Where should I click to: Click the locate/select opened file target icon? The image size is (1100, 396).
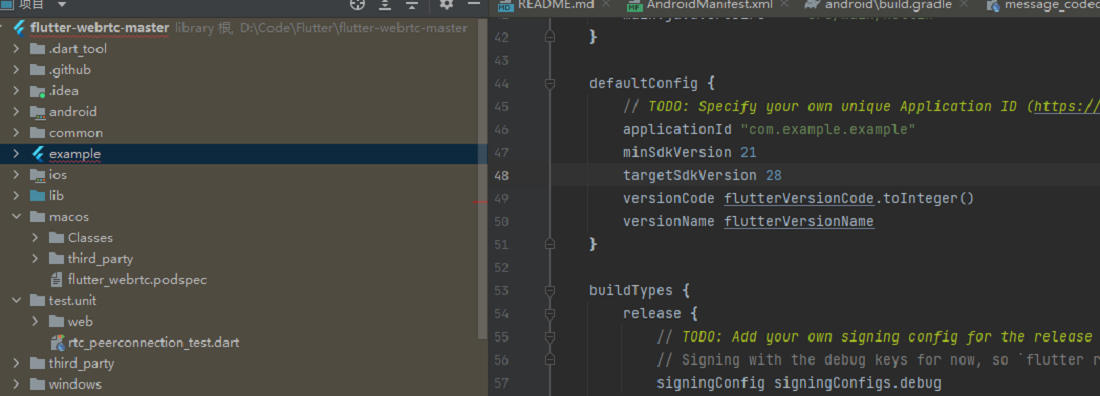(x=358, y=5)
